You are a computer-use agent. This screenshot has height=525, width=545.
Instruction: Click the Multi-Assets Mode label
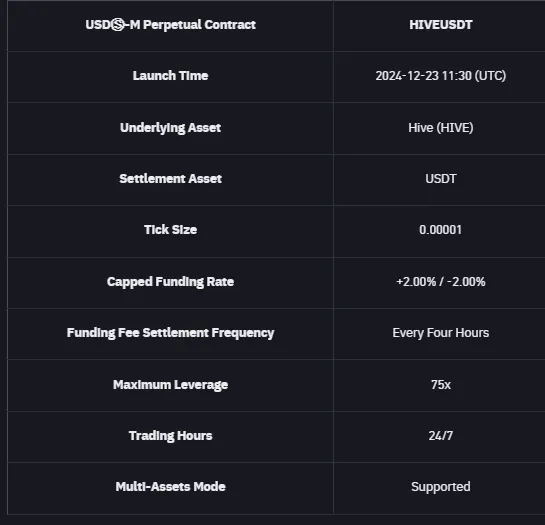point(170,486)
